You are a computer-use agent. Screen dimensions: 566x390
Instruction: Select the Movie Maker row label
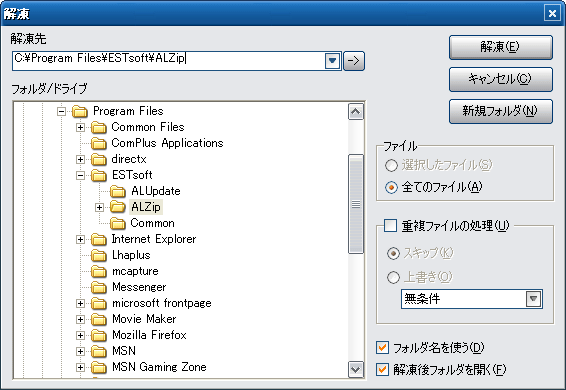pyautogui.click(x=144, y=319)
